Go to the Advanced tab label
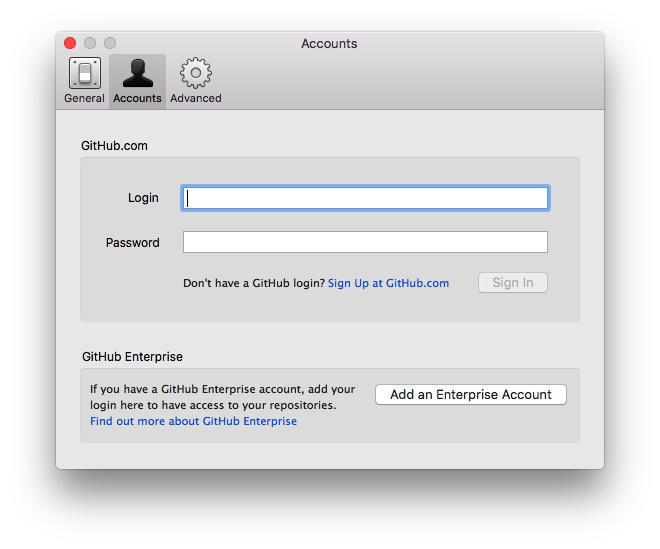The width and height of the screenshot is (660, 549). 195,99
